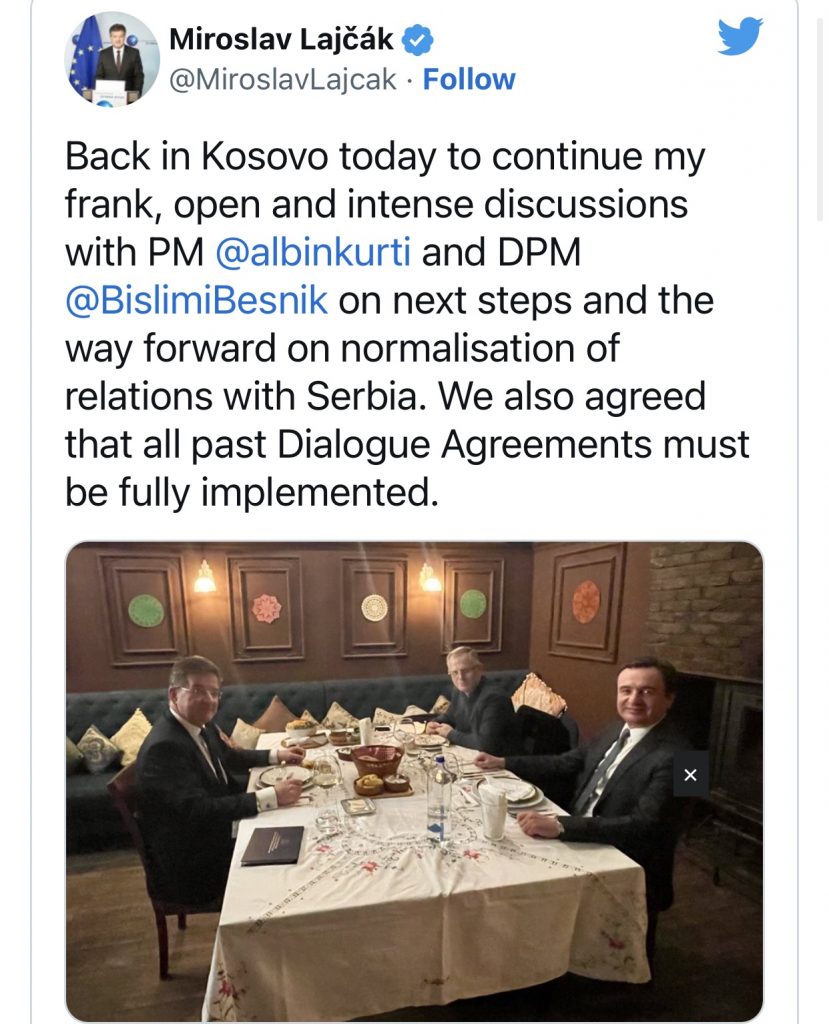Click the leftmost green wall ornament
This screenshot has width=829, height=1024.
pos(146,610)
